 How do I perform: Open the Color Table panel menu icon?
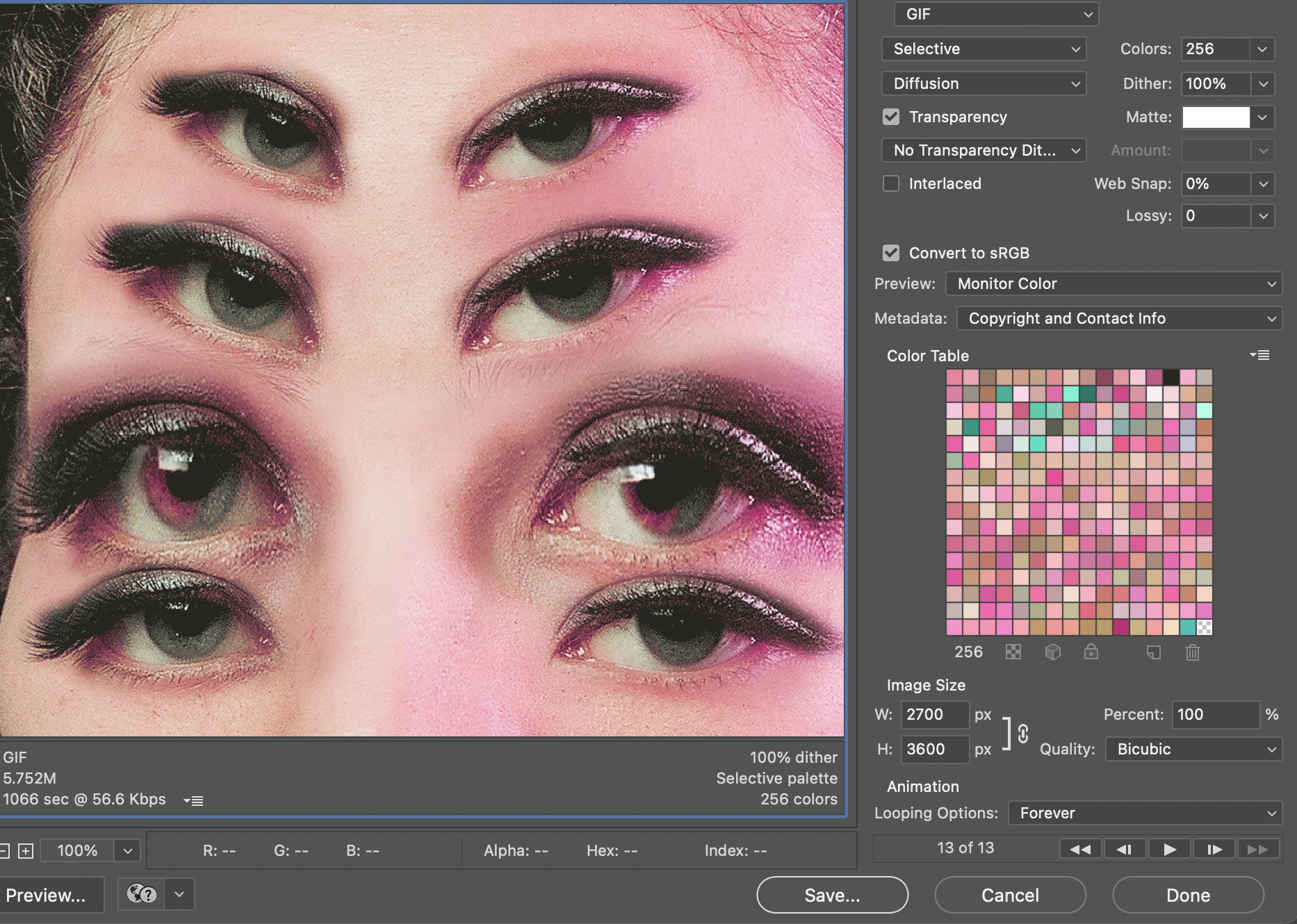[x=1259, y=355]
